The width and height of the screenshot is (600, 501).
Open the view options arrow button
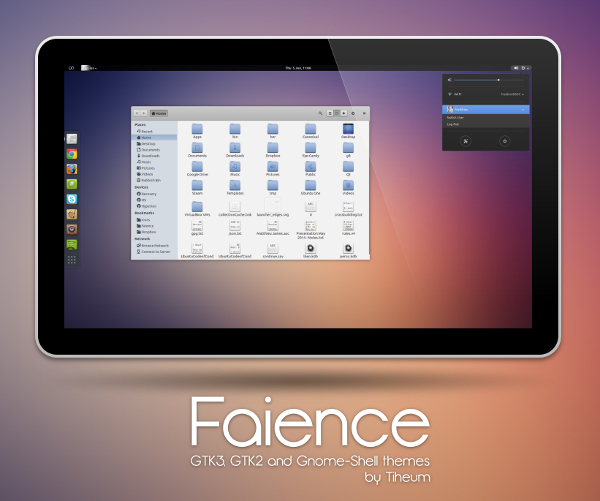[x=344, y=113]
